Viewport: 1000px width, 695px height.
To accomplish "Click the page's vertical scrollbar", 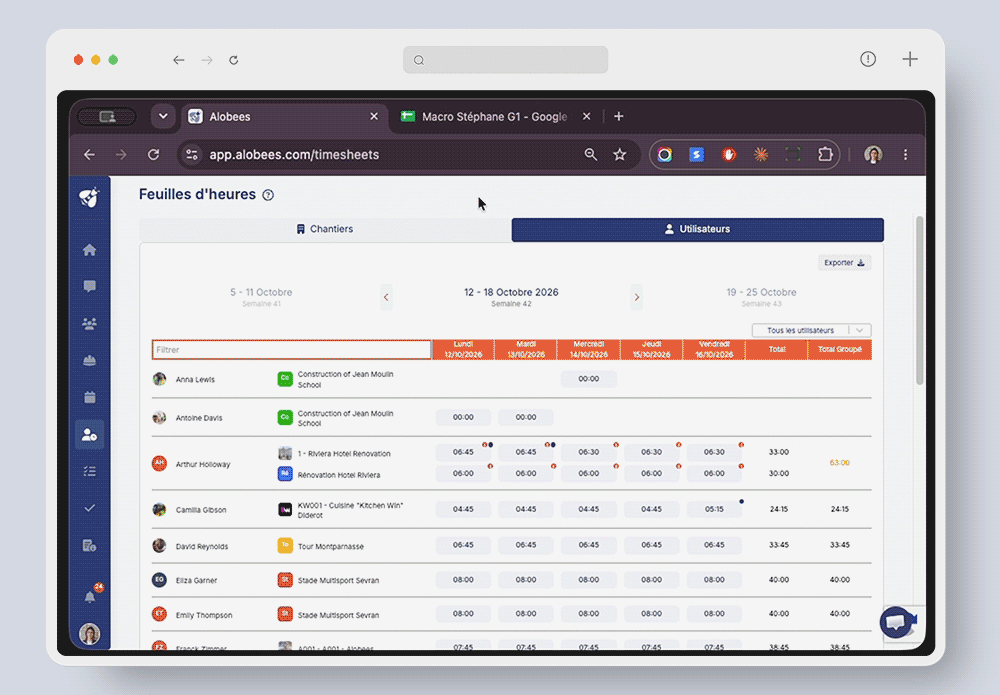I will tap(919, 300).
